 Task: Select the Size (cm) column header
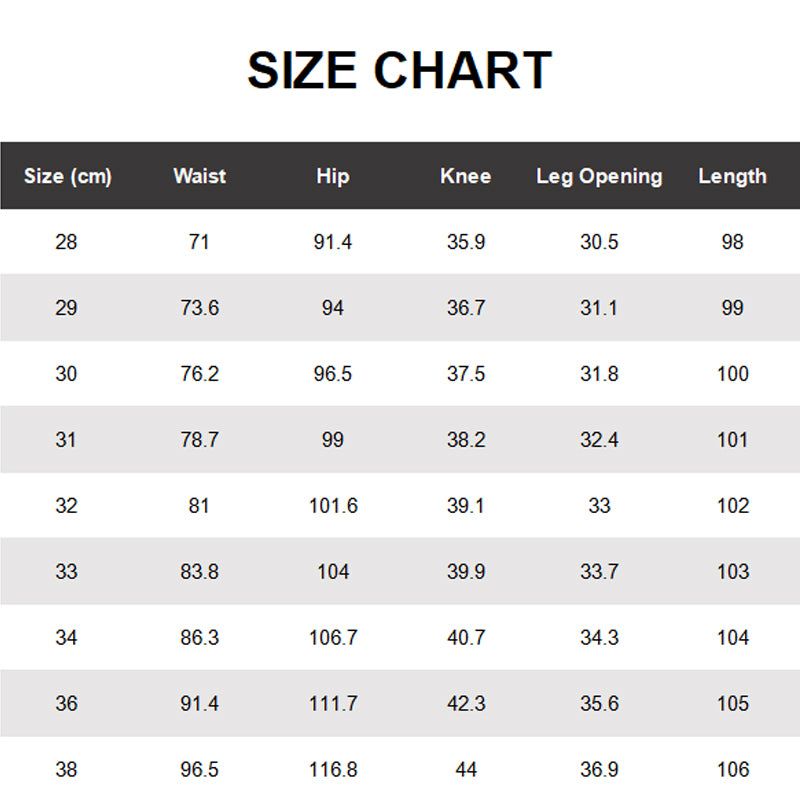[67, 177]
